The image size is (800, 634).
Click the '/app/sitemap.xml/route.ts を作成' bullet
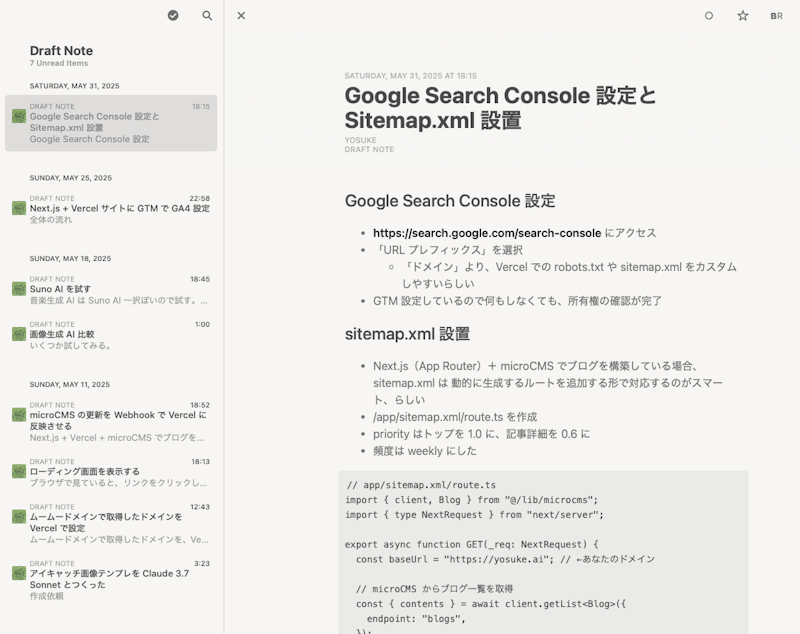(455, 417)
